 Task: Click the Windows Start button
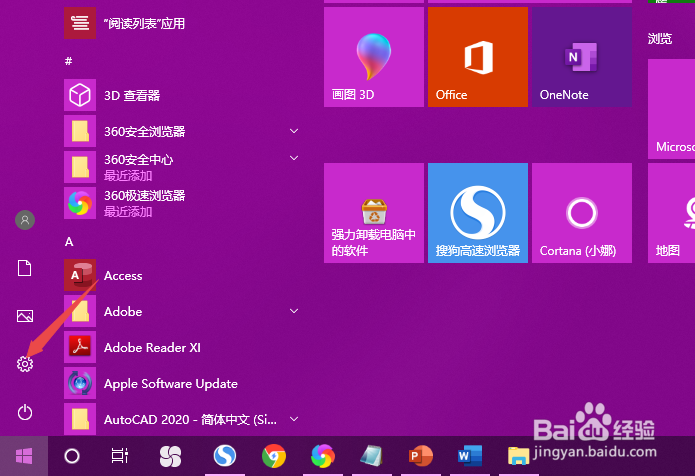click(x=24, y=456)
